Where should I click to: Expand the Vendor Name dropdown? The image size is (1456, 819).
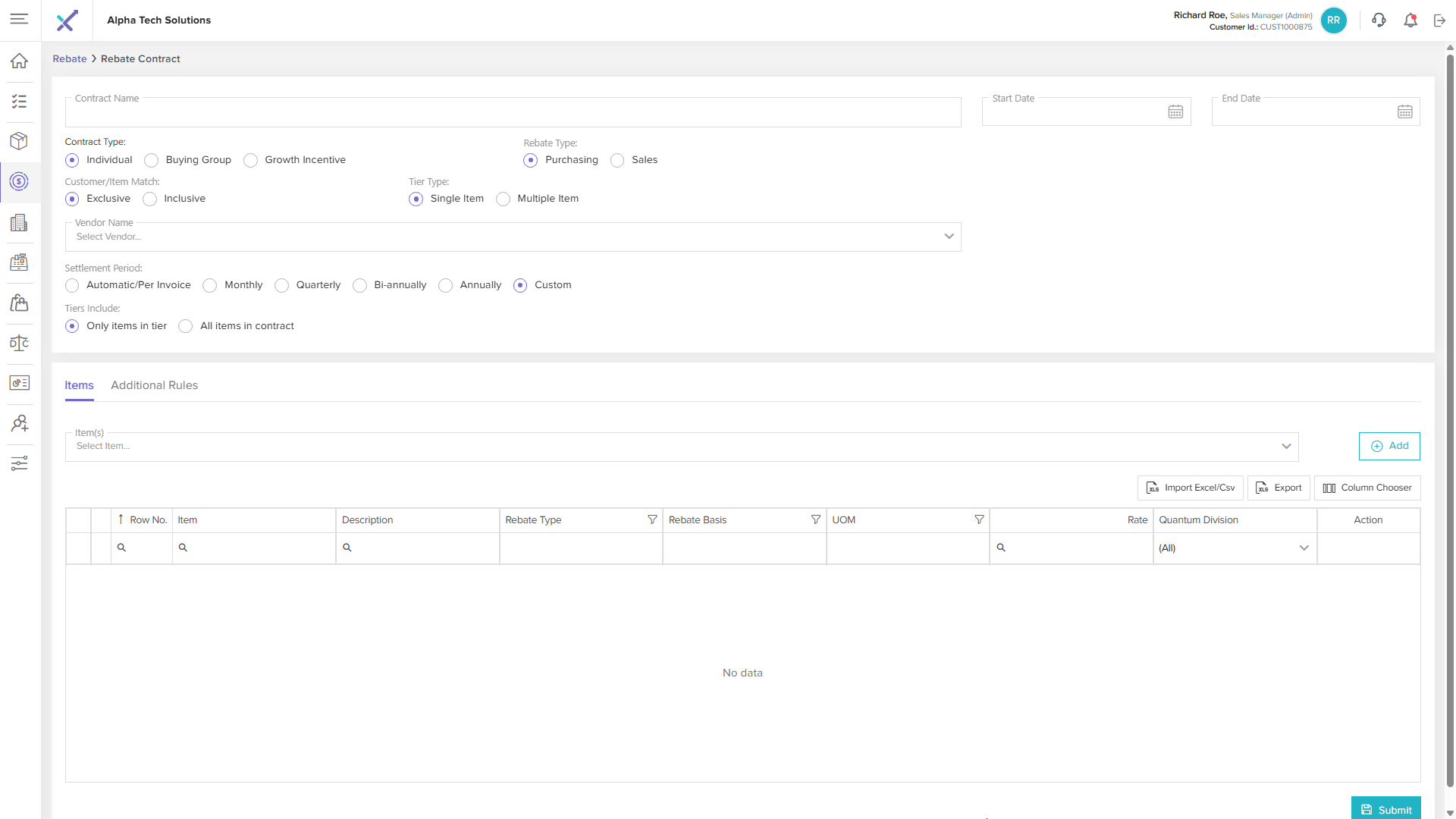(949, 237)
